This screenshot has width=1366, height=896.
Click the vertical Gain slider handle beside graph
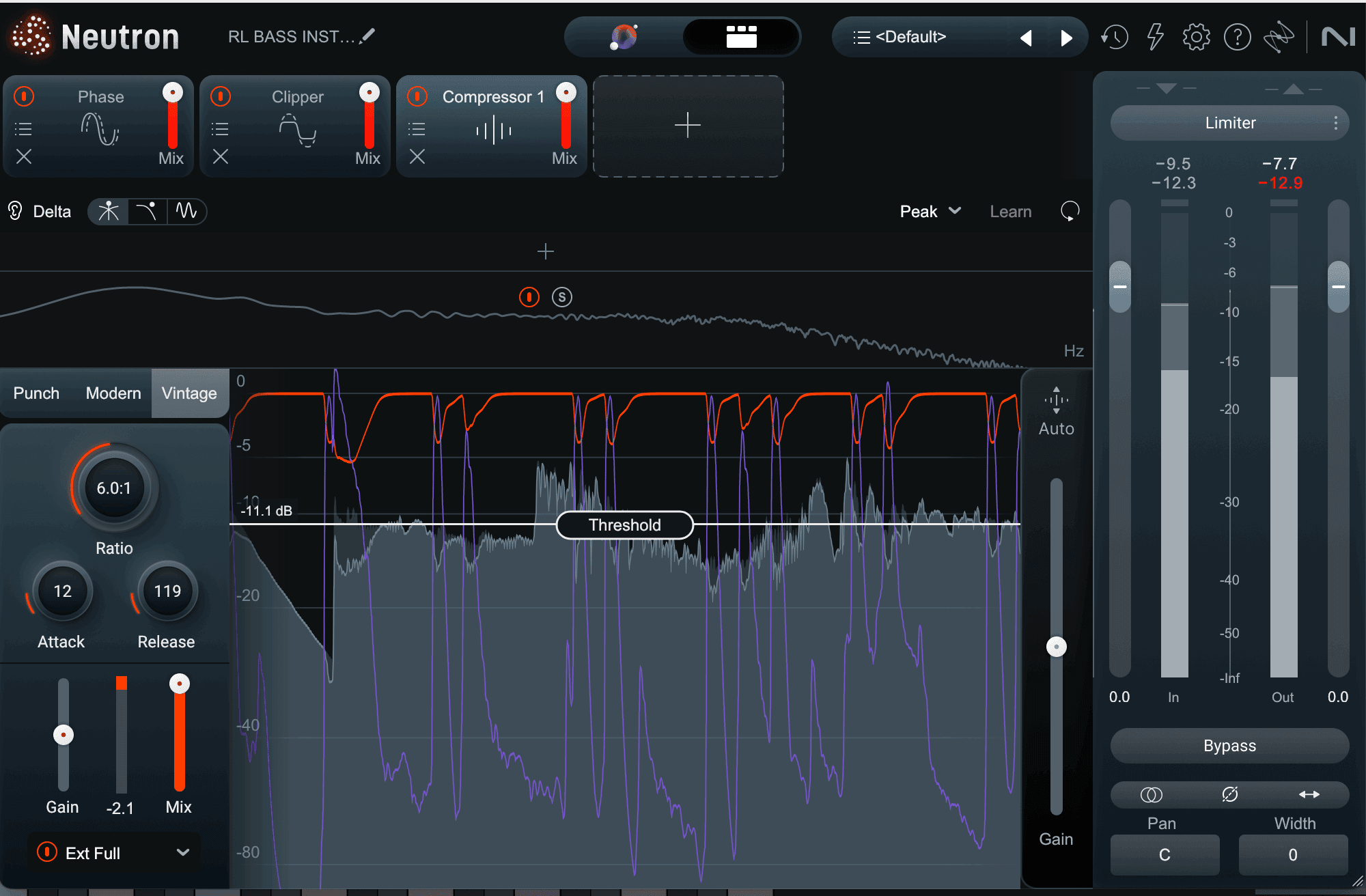pyautogui.click(x=1057, y=647)
